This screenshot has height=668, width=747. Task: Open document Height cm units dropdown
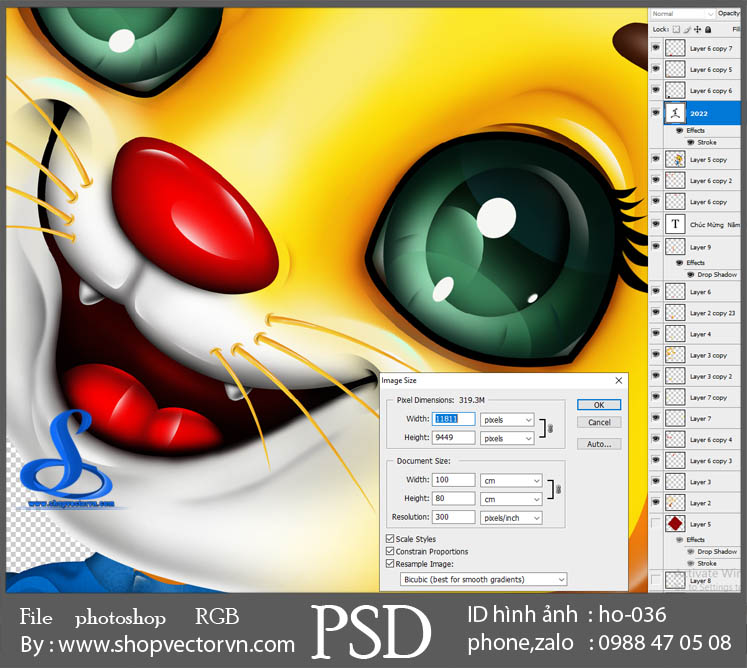point(511,499)
